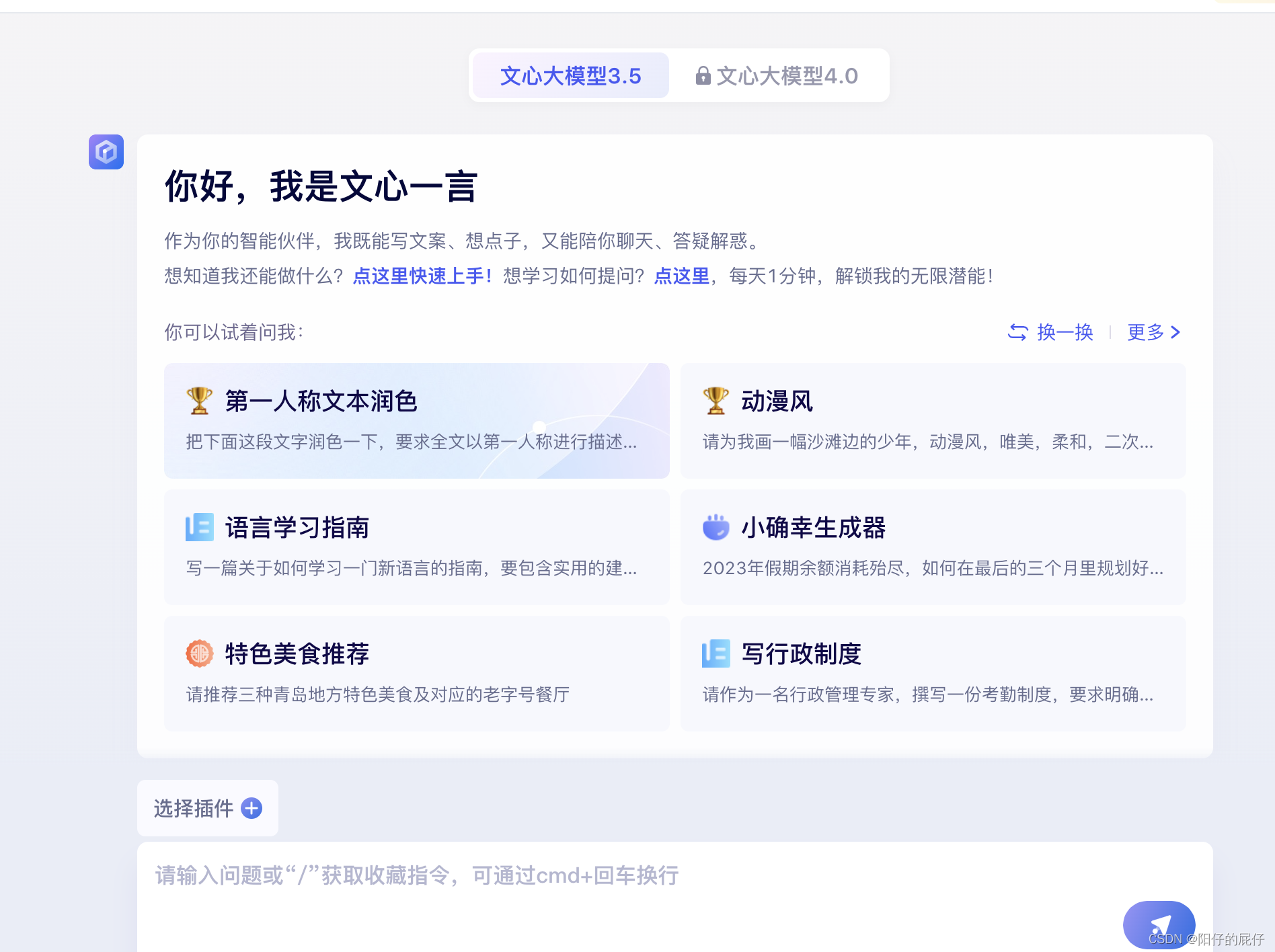
Task: Click the ERNIE Bot avatar logo icon
Action: coord(106,152)
